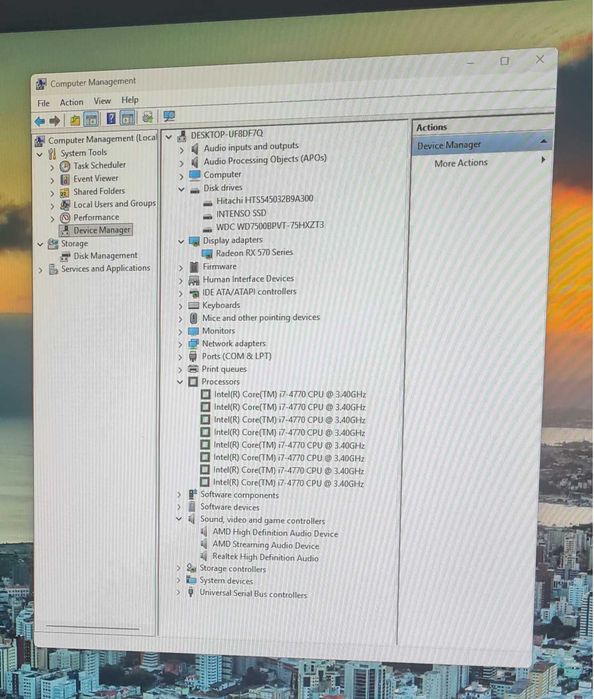Select Audio Processing Objects (APOs) category

pyautogui.click(x=265, y=160)
